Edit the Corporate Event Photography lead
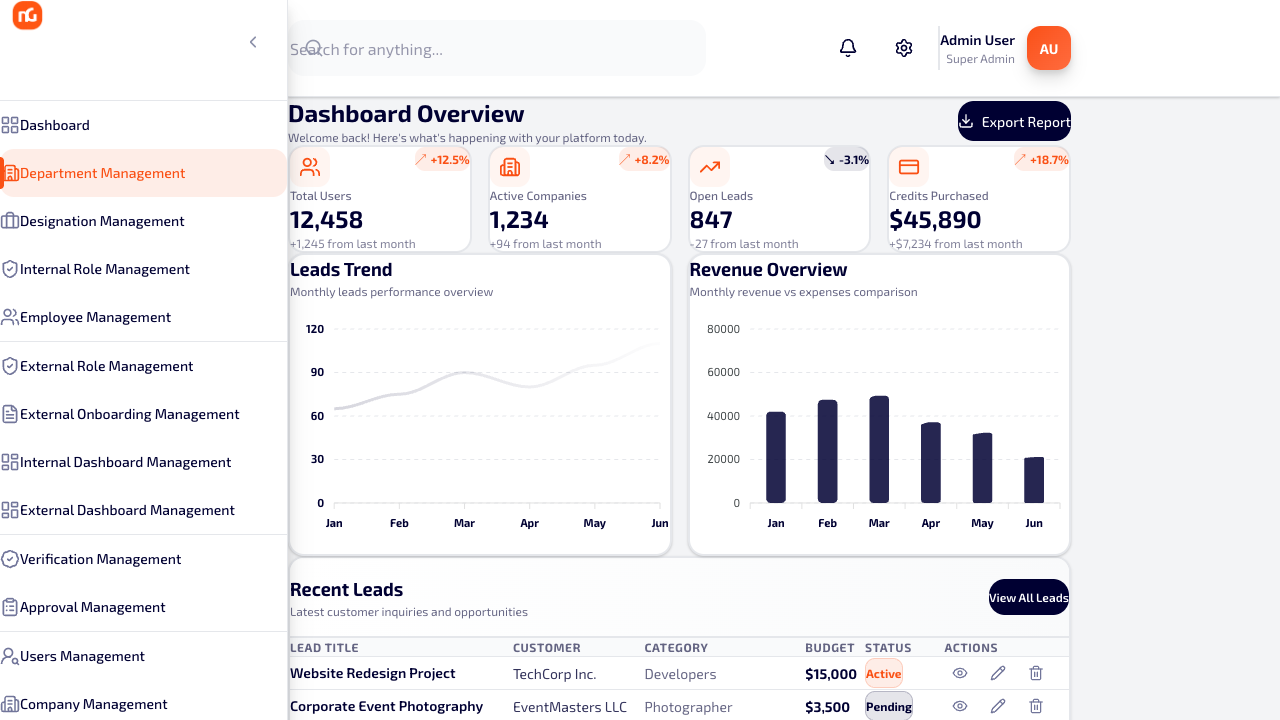Screen dimensions: 1280x720 (998, 706)
